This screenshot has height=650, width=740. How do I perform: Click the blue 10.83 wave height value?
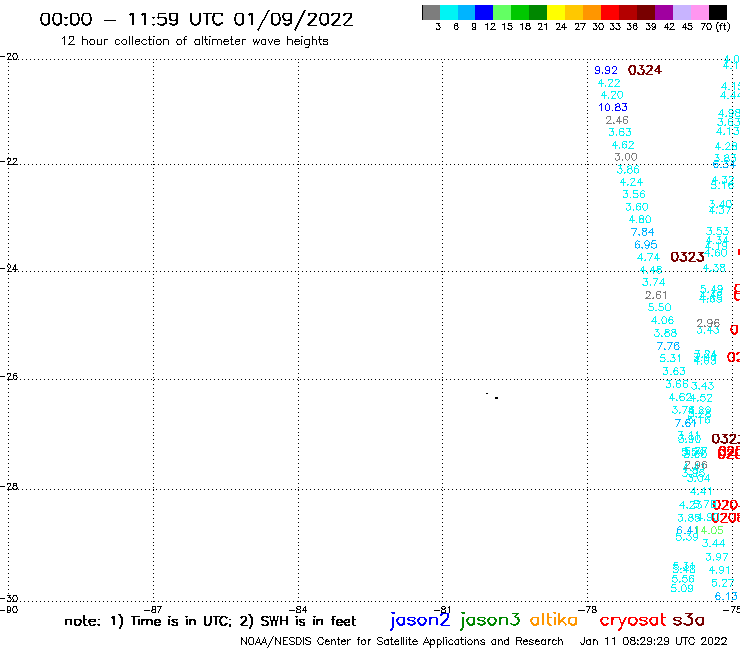613,108
